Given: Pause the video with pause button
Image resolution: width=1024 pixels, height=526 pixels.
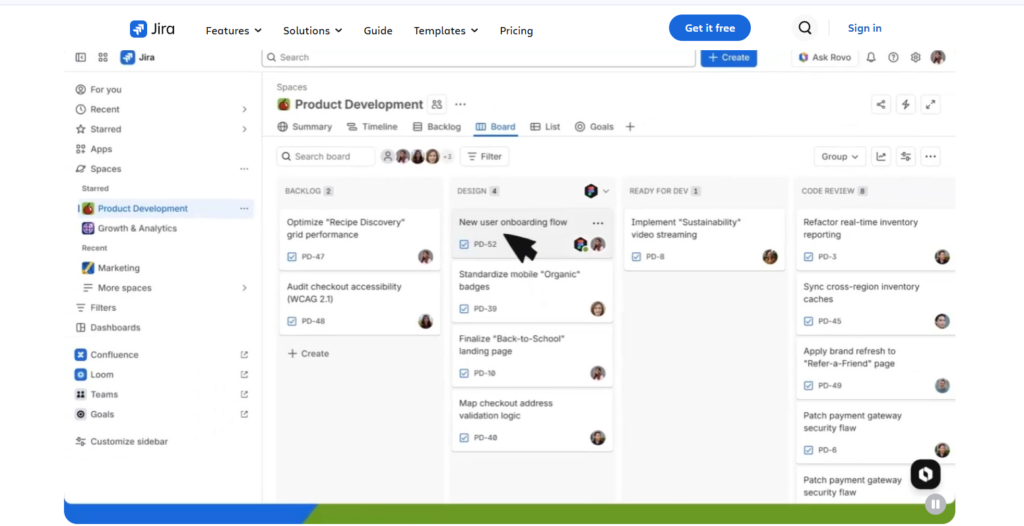Looking at the screenshot, I should [935, 504].
